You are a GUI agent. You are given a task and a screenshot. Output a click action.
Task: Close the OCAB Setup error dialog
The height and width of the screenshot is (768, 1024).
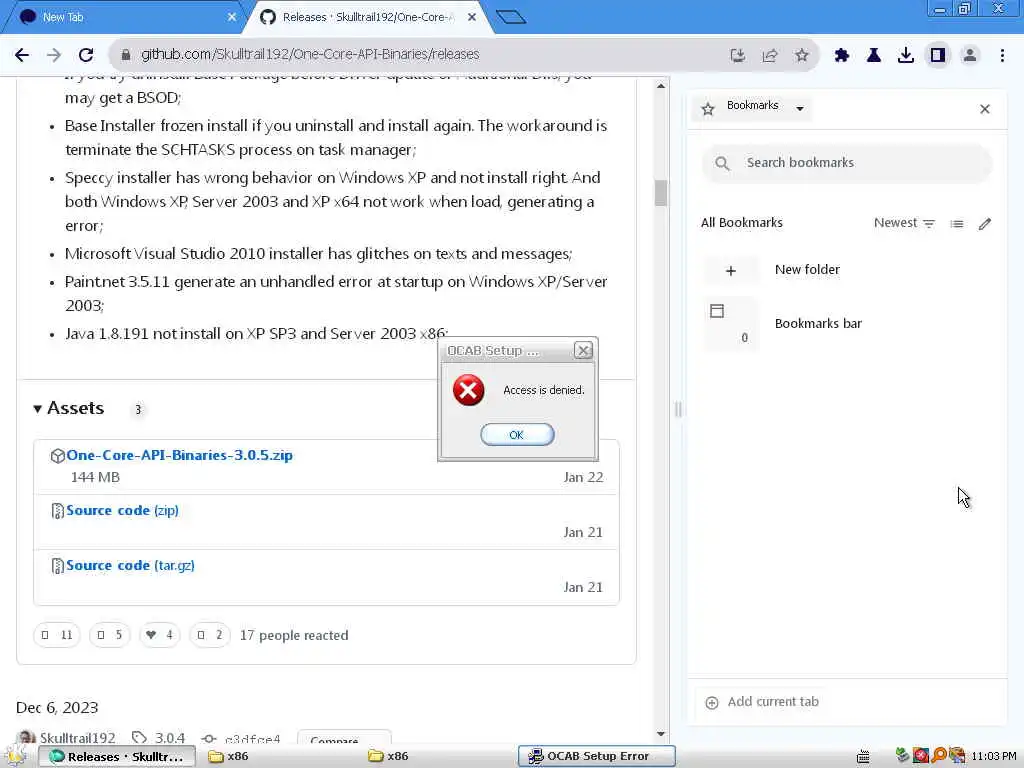click(583, 351)
